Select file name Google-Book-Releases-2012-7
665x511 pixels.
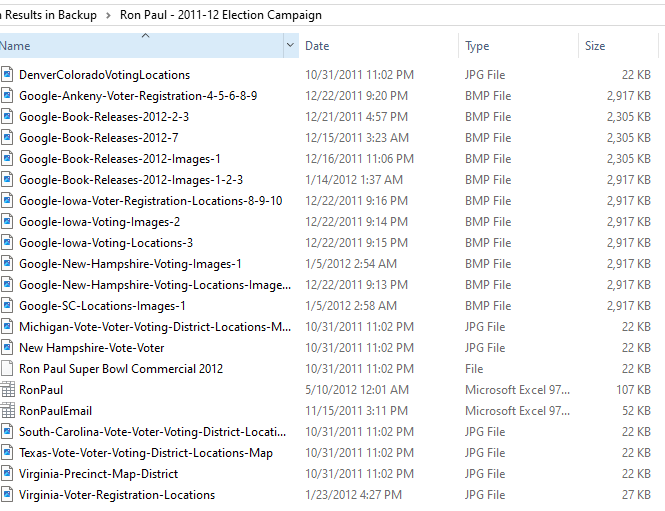[98, 138]
